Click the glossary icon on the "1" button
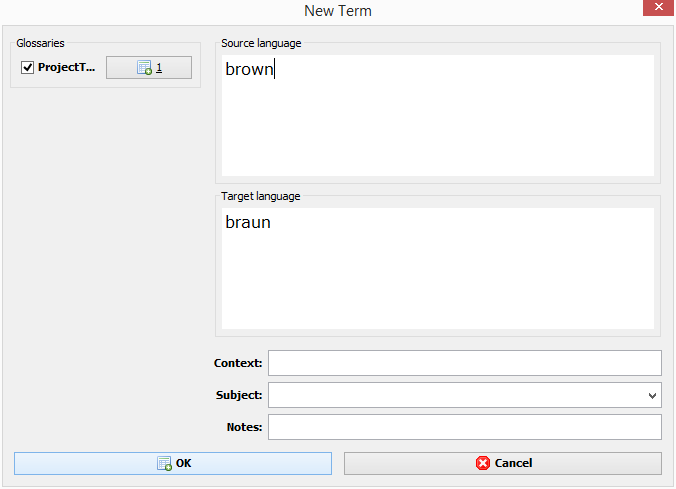The width and height of the screenshot is (676, 489). pyautogui.click(x=145, y=68)
